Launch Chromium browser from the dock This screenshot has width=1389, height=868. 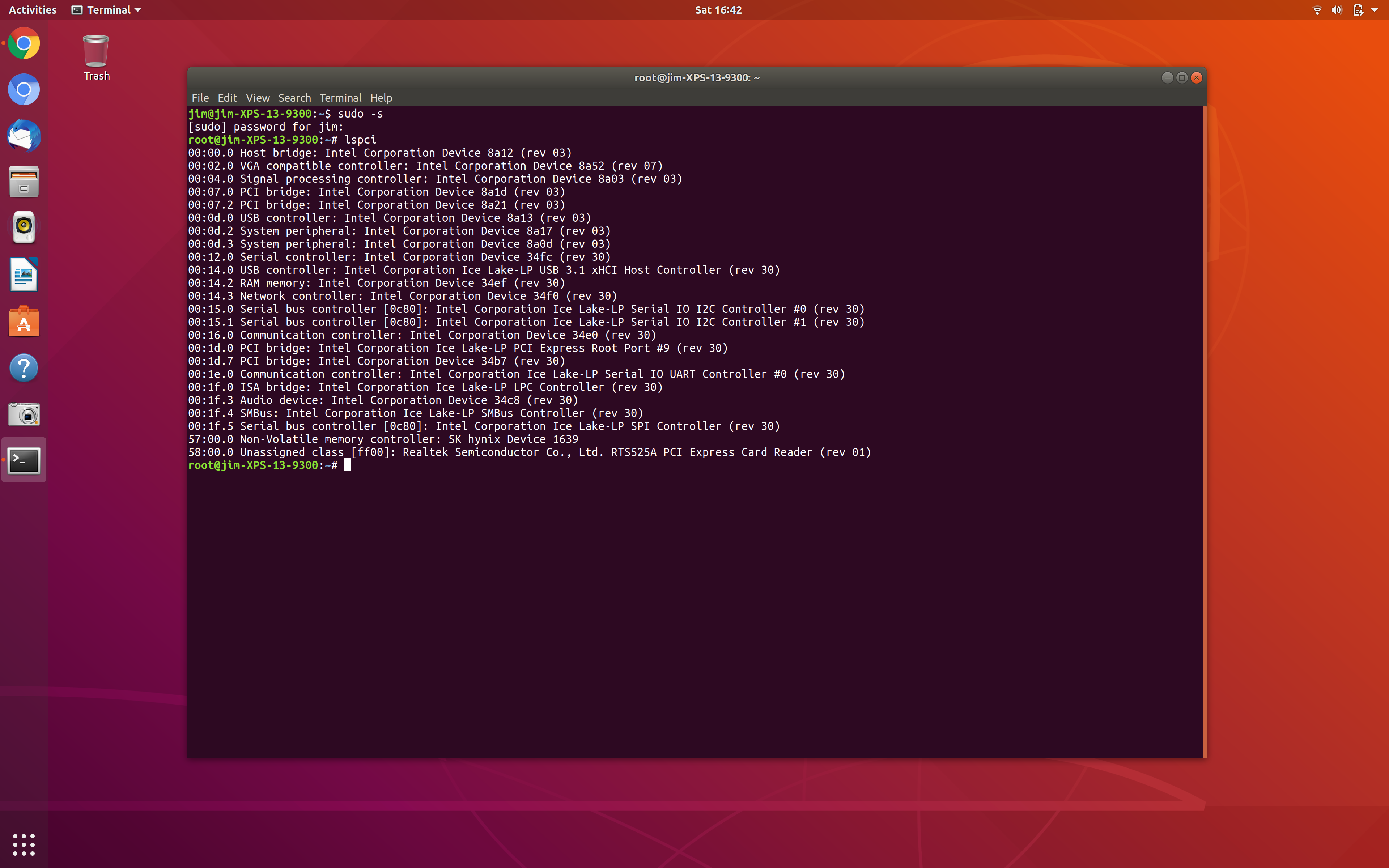24,90
